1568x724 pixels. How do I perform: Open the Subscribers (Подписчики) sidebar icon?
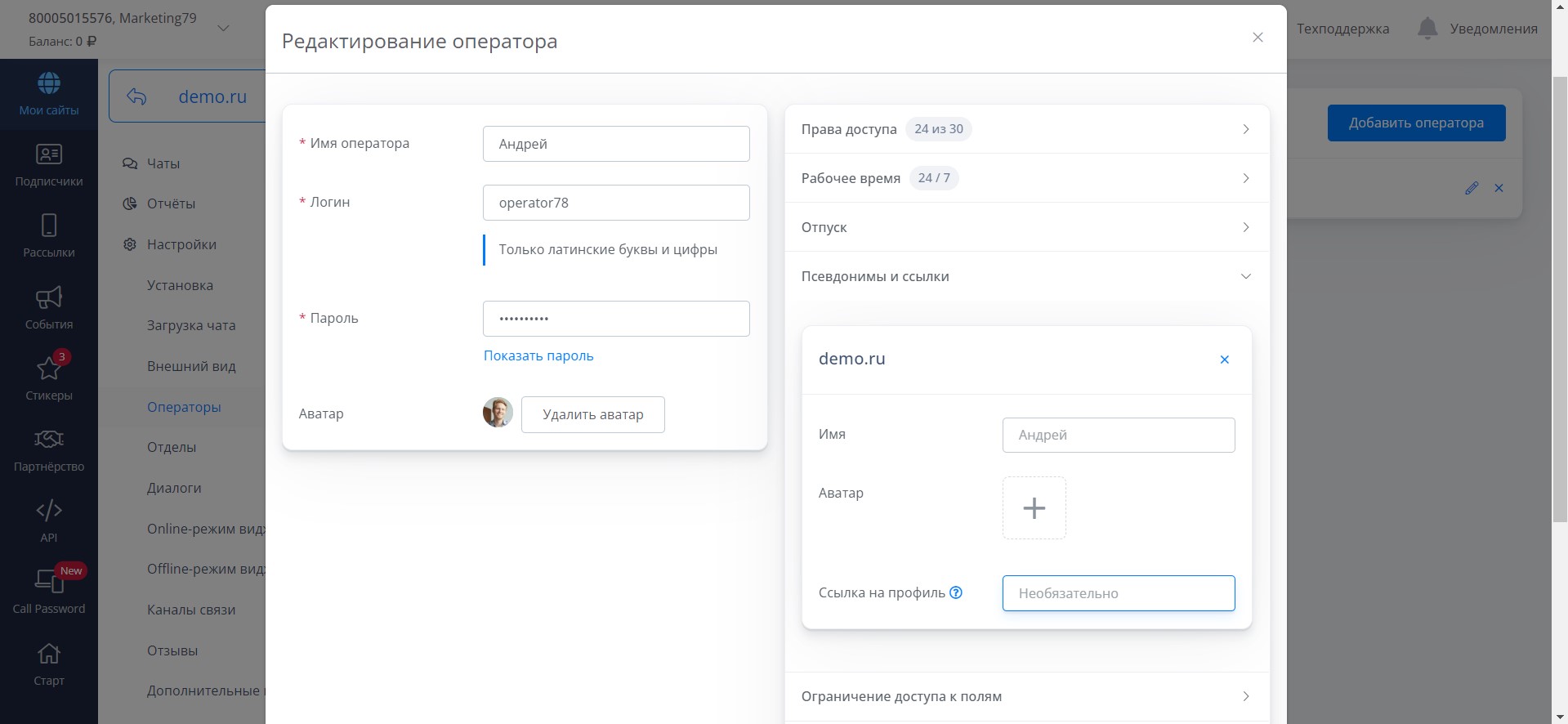pos(49,154)
